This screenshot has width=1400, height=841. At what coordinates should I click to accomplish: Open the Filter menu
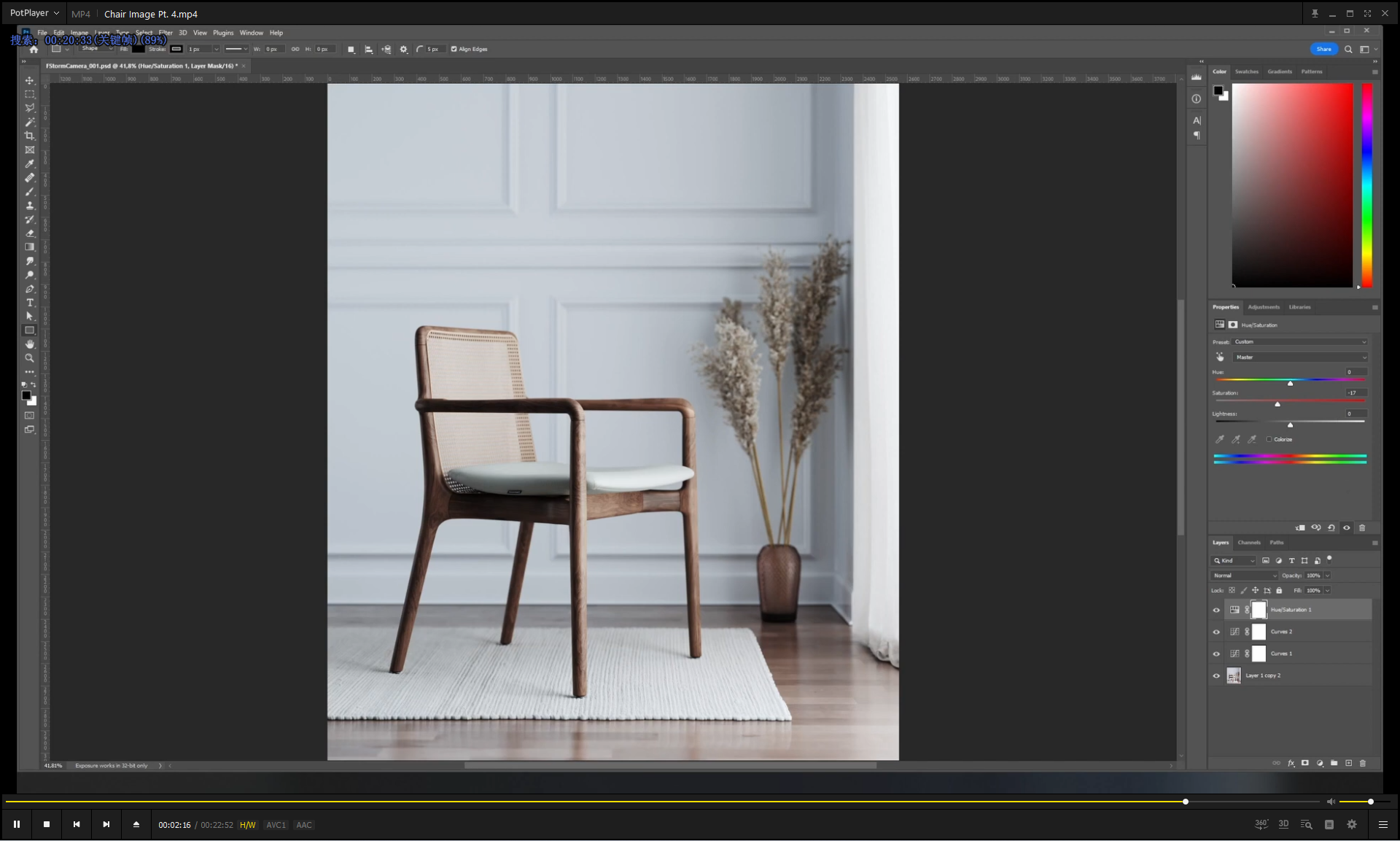coord(166,33)
